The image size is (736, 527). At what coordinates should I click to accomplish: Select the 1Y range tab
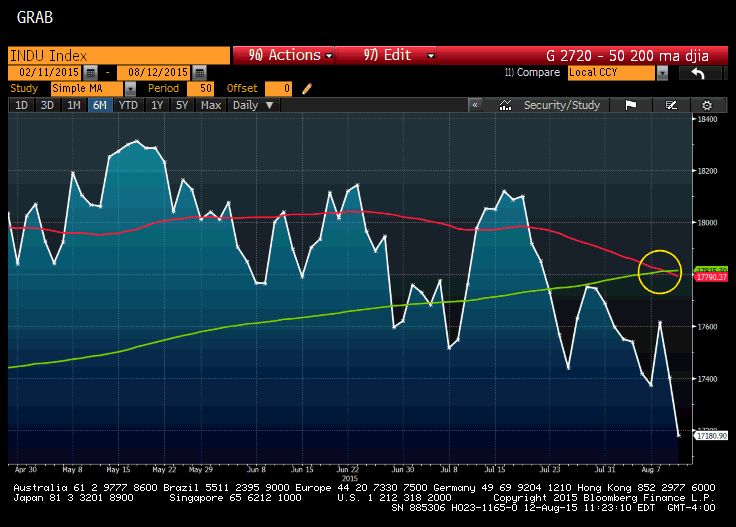157,105
